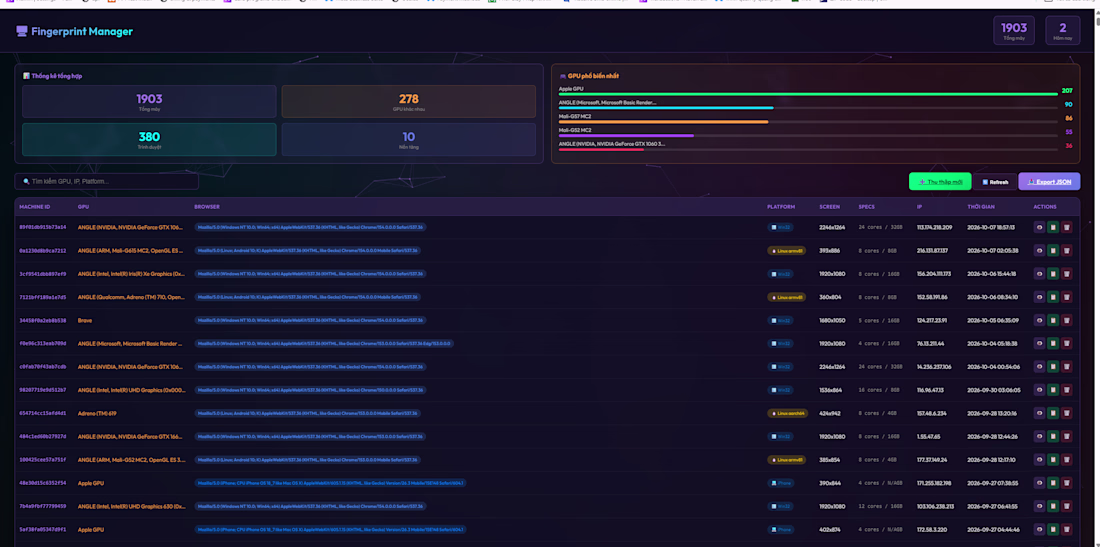View details of machine 484c1ed60b27927d

1039,436
